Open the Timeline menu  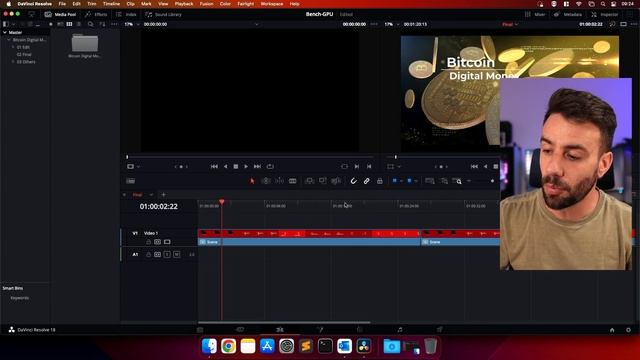tap(111, 4)
